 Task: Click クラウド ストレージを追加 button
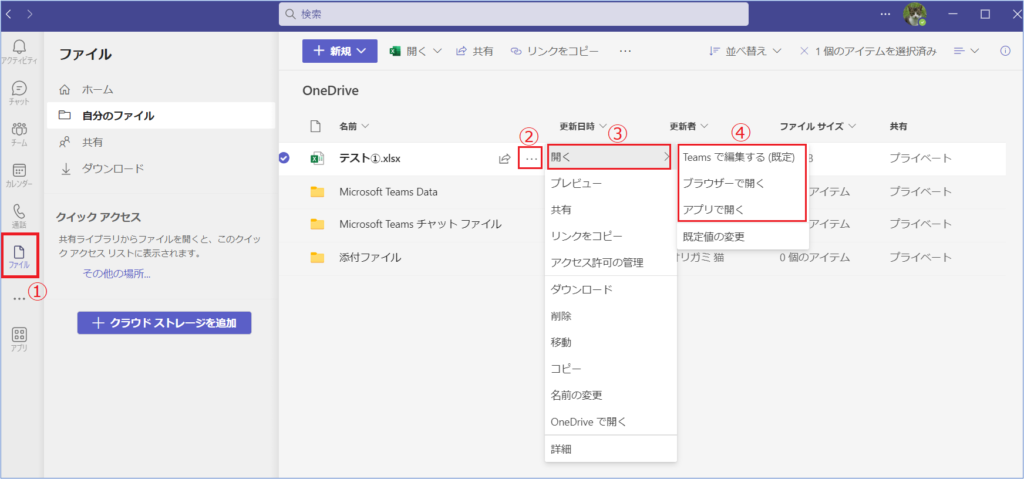pos(164,323)
